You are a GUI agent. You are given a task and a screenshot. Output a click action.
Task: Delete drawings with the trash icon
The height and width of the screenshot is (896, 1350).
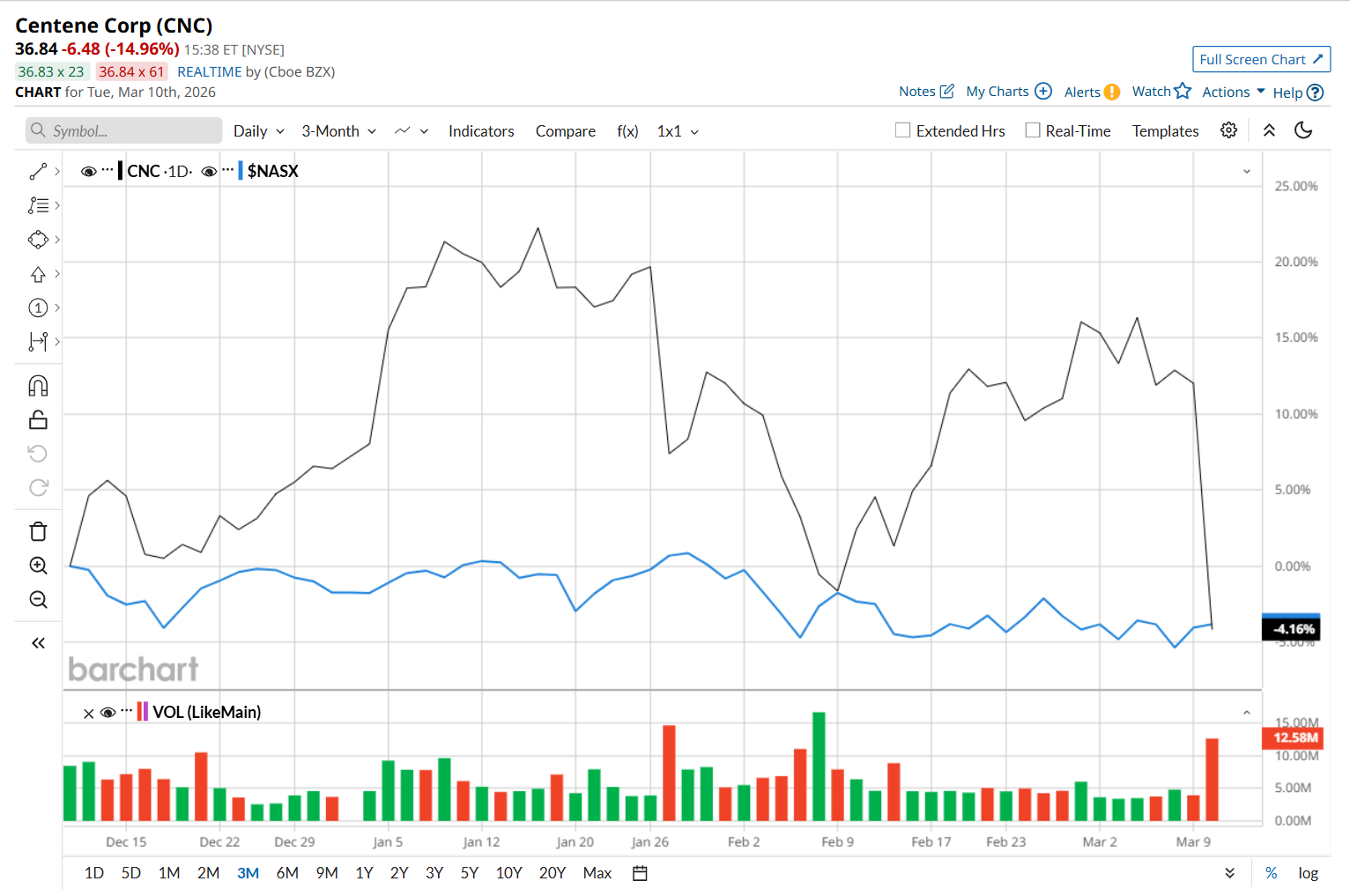[x=38, y=531]
